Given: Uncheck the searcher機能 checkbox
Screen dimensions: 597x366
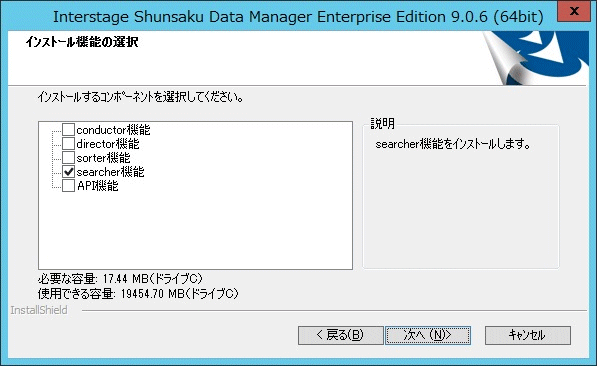Looking at the screenshot, I should pos(68,172).
